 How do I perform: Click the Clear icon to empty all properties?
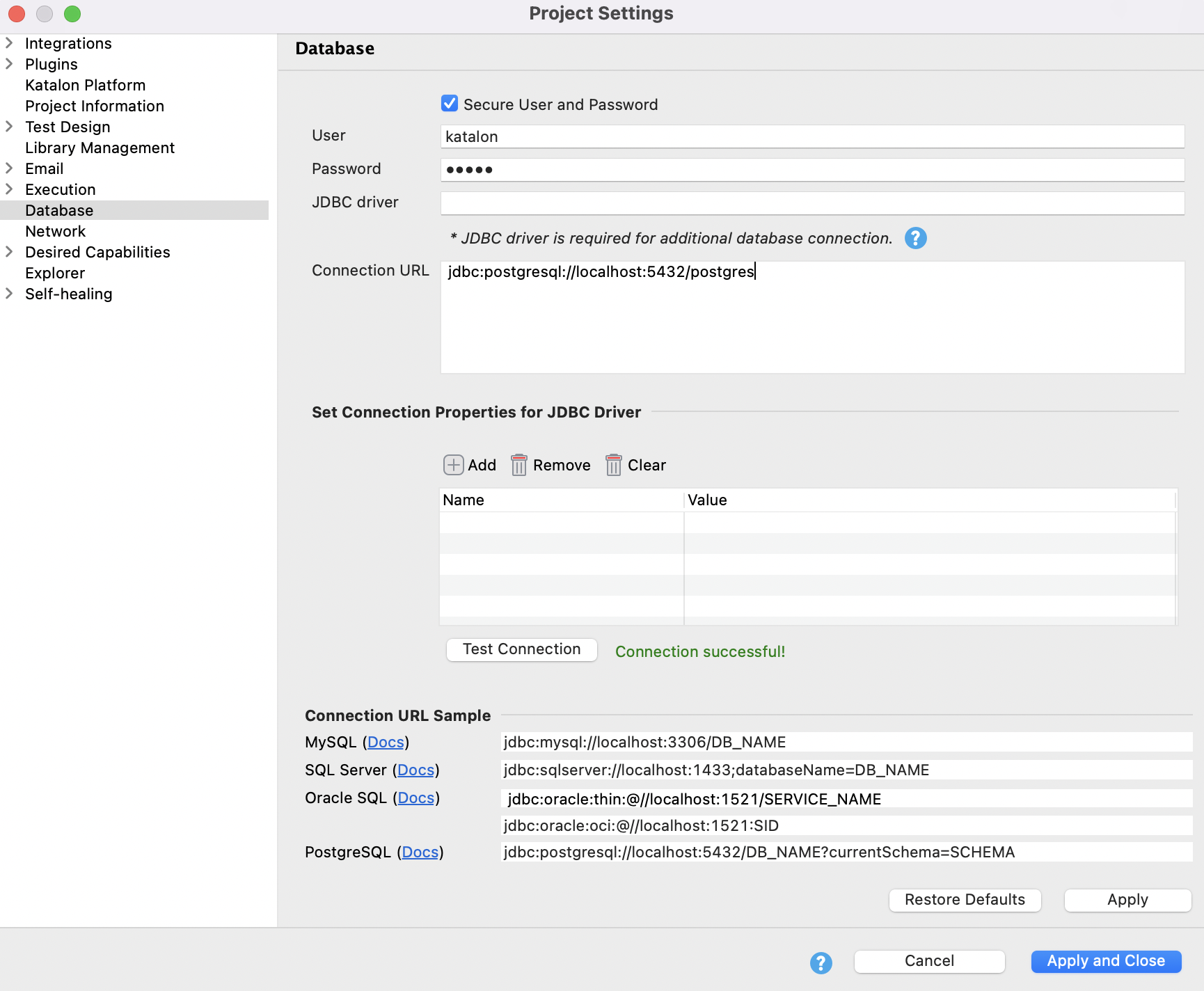click(614, 465)
